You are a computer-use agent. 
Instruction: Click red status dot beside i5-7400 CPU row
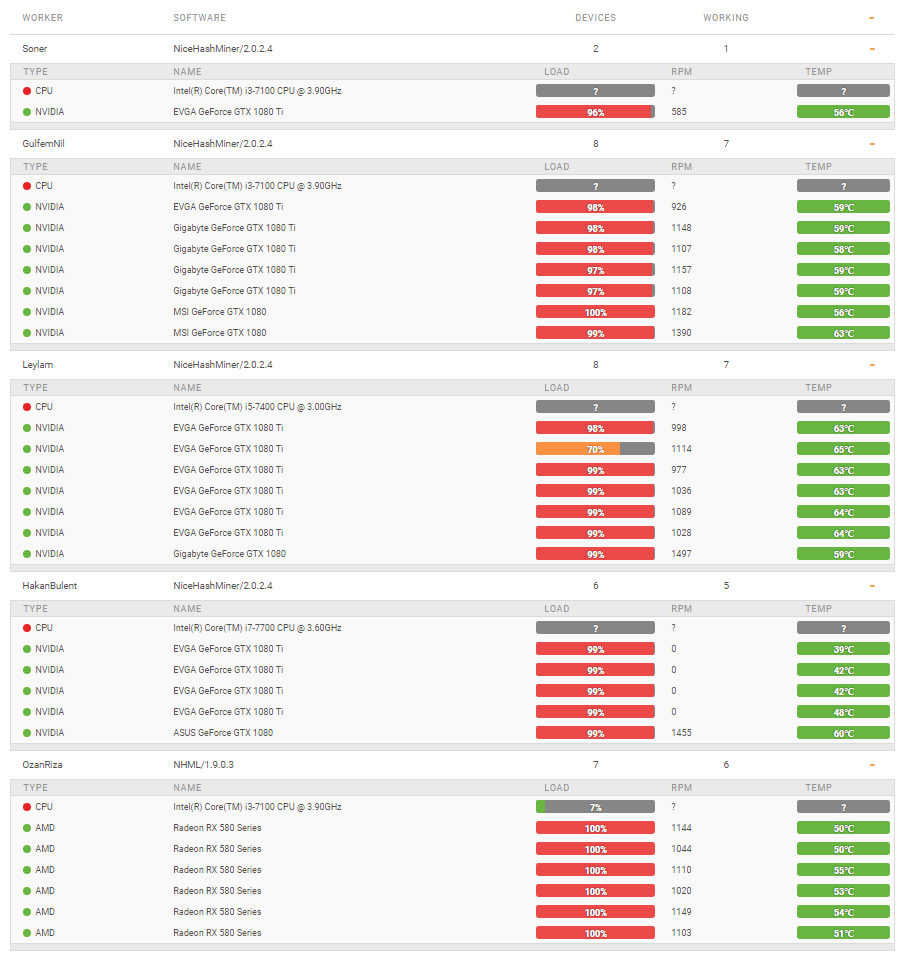[27, 407]
